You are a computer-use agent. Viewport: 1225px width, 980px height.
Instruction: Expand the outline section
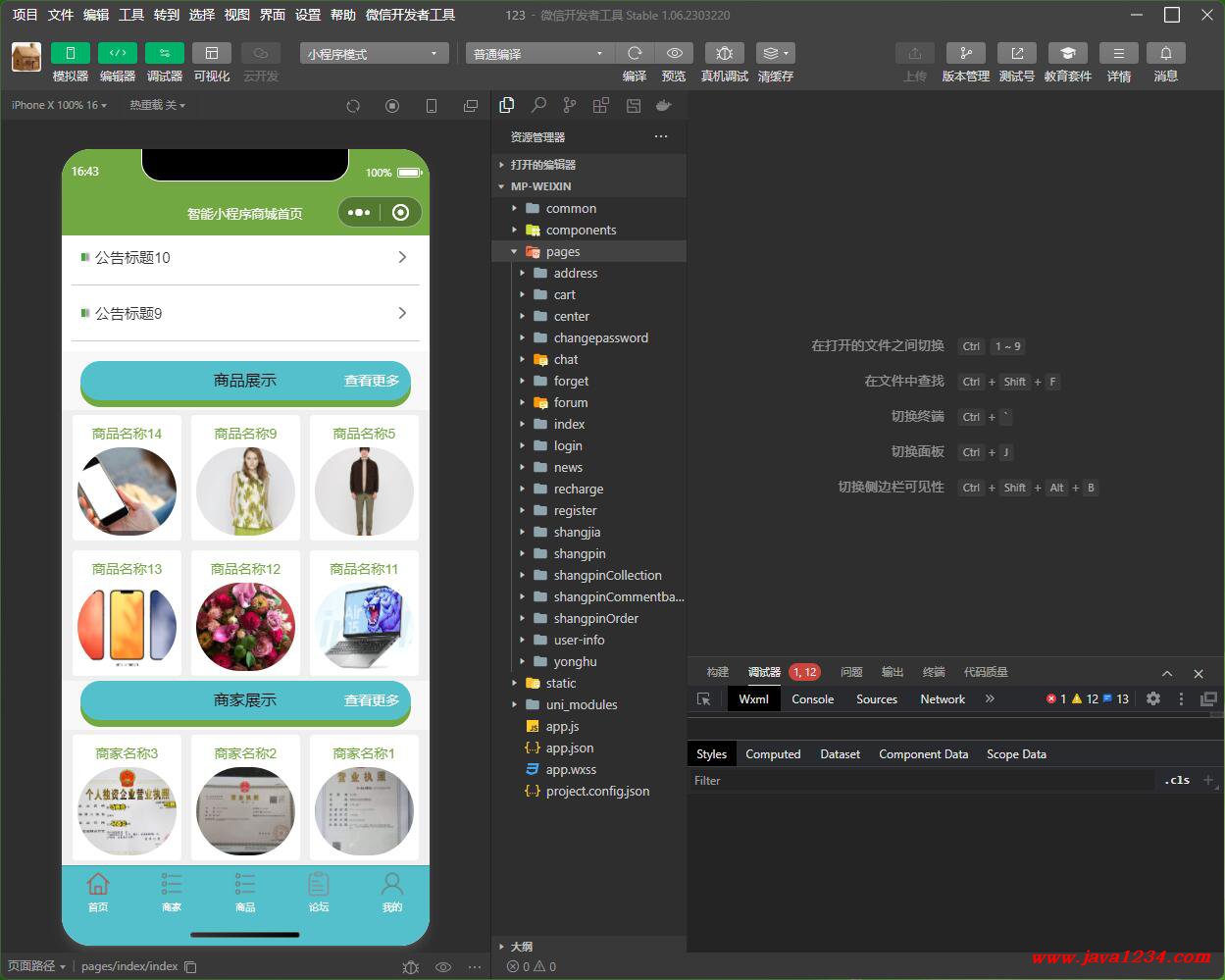point(588,947)
